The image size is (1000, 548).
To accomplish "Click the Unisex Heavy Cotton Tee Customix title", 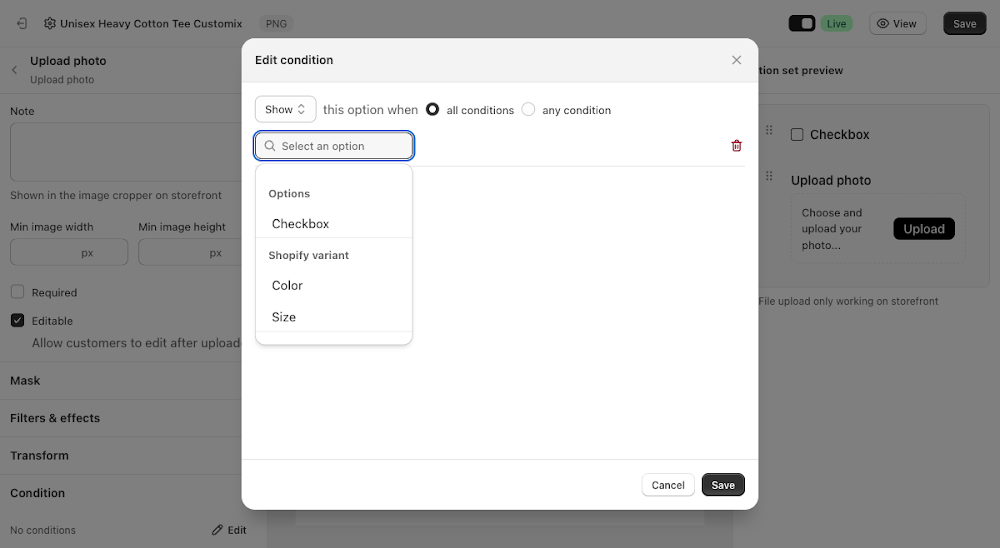I will point(151,24).
